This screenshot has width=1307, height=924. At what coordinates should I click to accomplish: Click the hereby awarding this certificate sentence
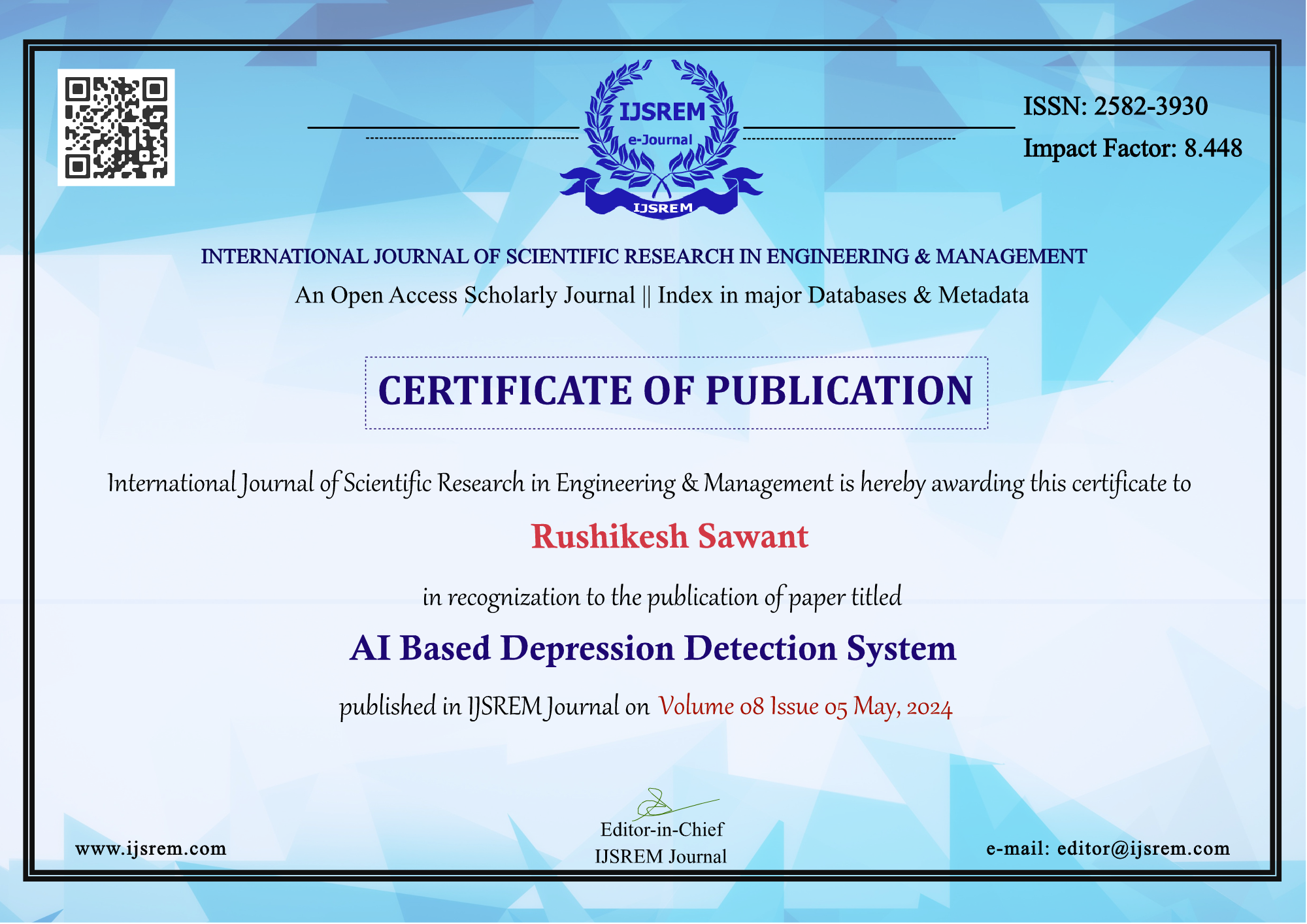(x=649, y=484)
